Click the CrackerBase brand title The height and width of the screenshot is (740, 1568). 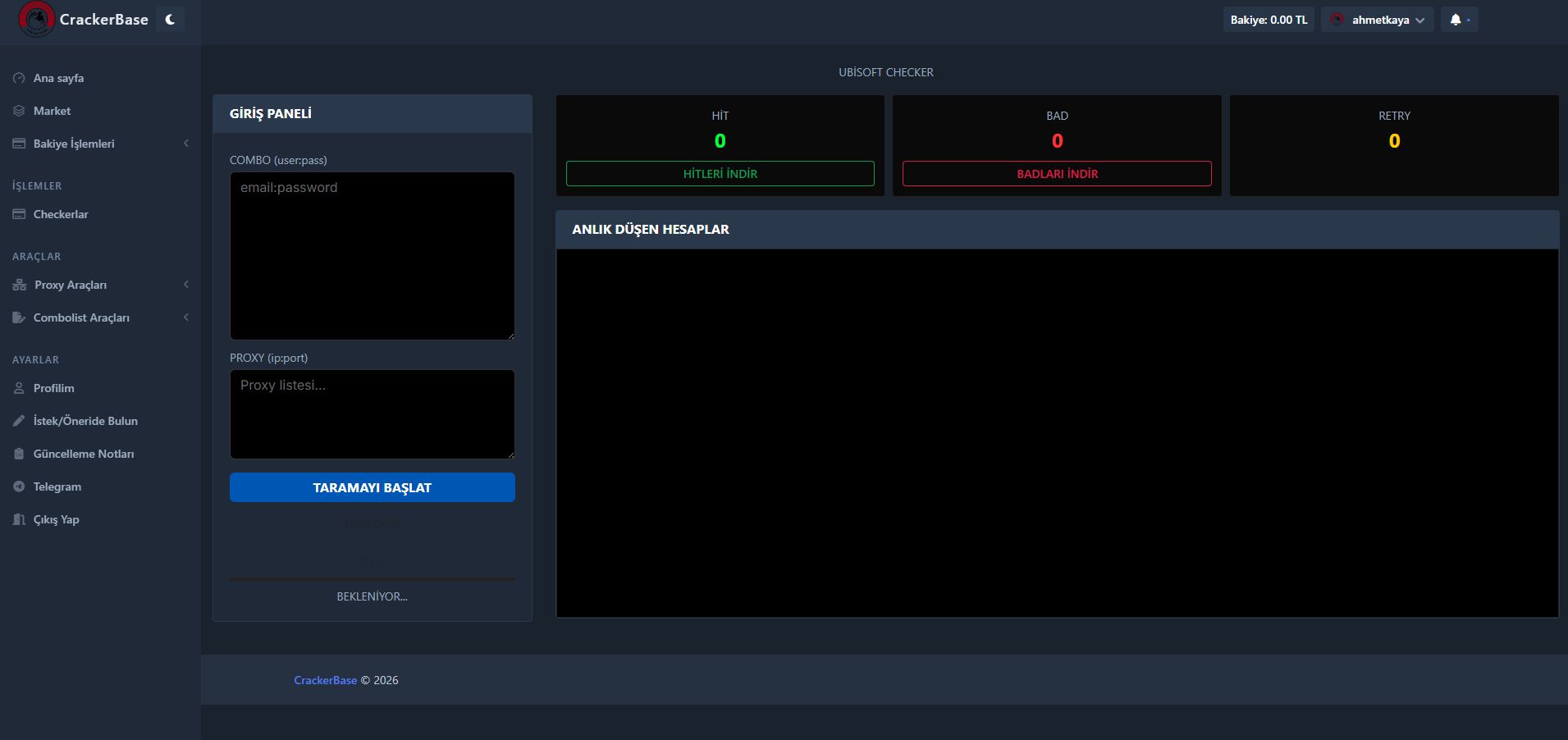(104, 20)
